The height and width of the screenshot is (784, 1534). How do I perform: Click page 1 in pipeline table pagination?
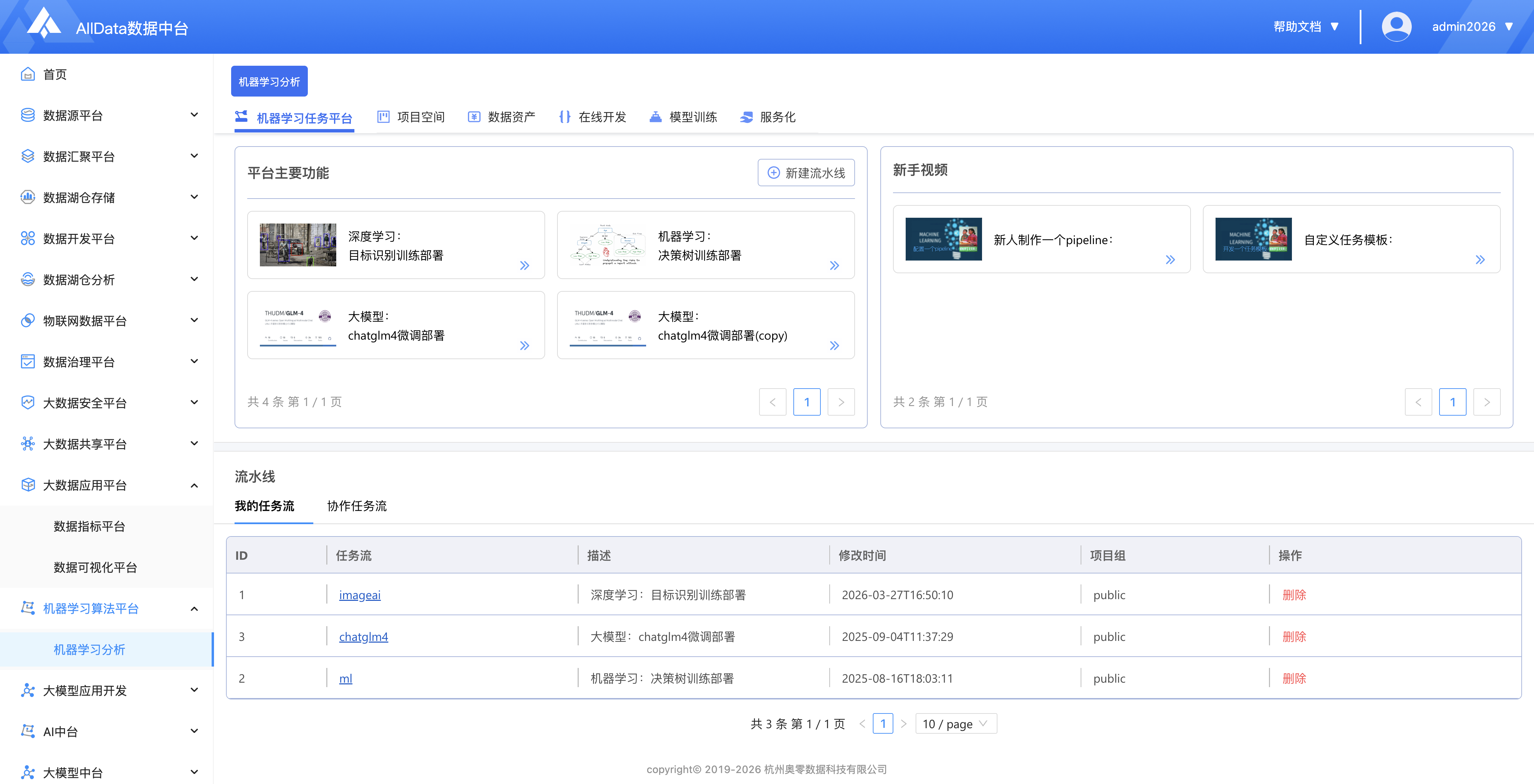882,724
